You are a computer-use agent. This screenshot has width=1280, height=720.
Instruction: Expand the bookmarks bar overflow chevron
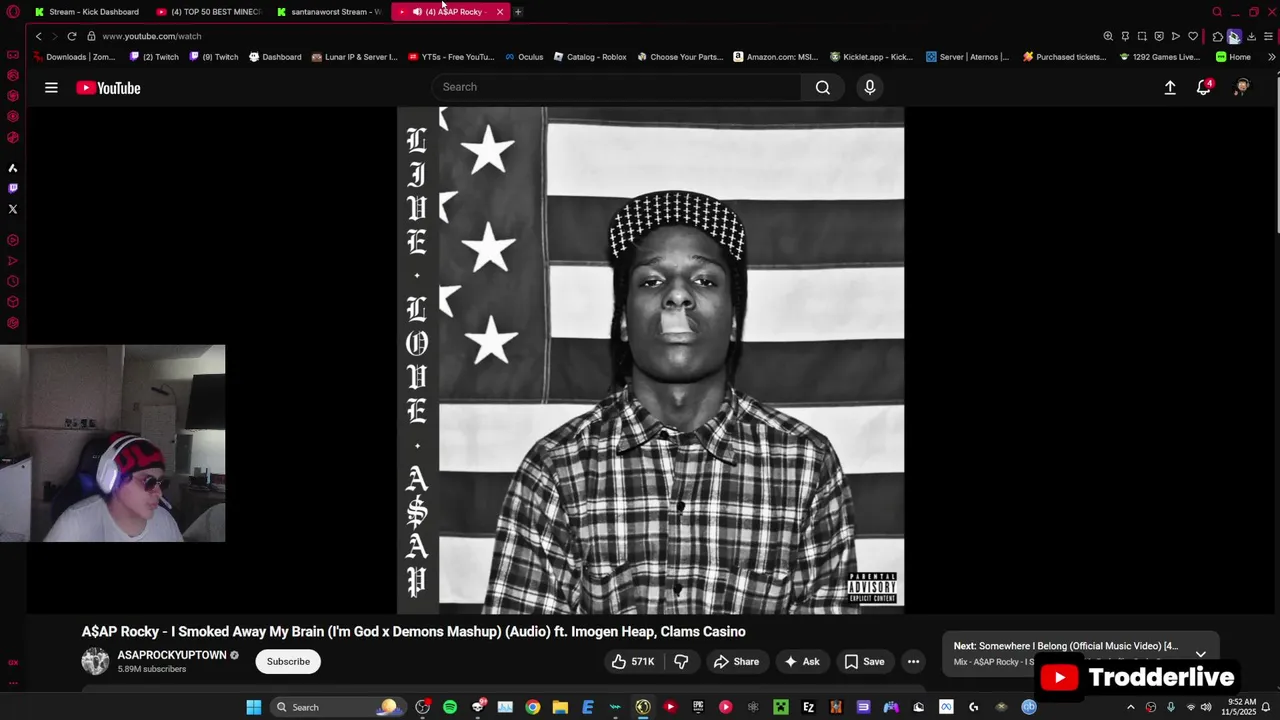[x=1271, y=57]
